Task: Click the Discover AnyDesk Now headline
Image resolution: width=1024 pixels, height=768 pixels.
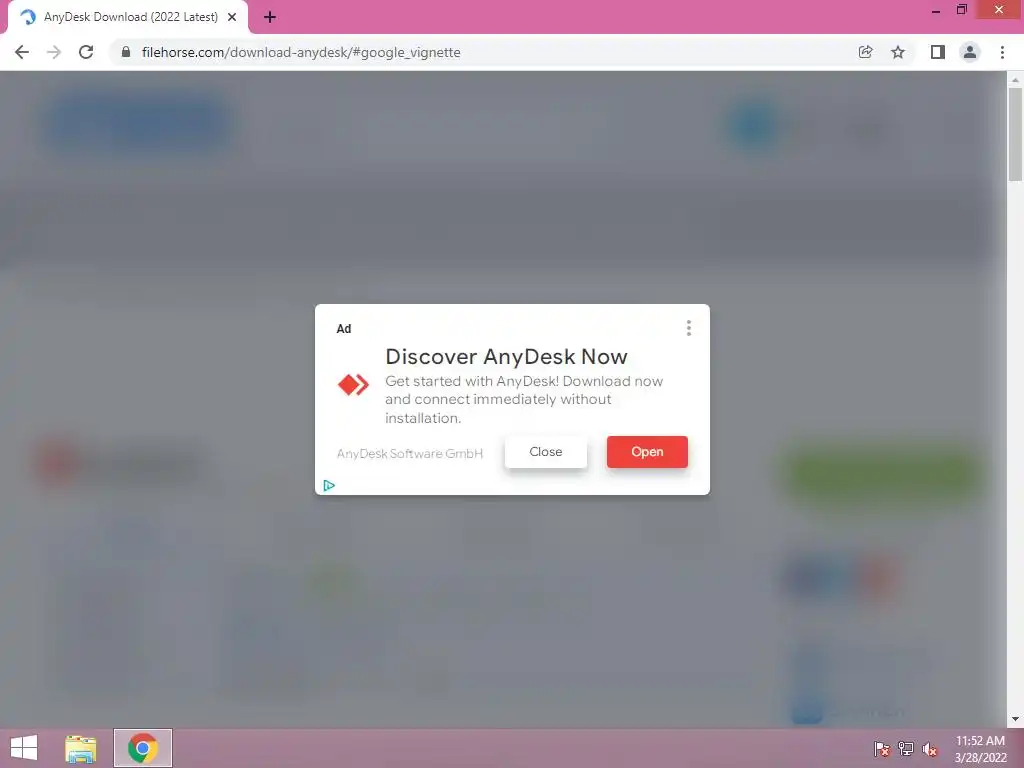Action: (506, 357)
